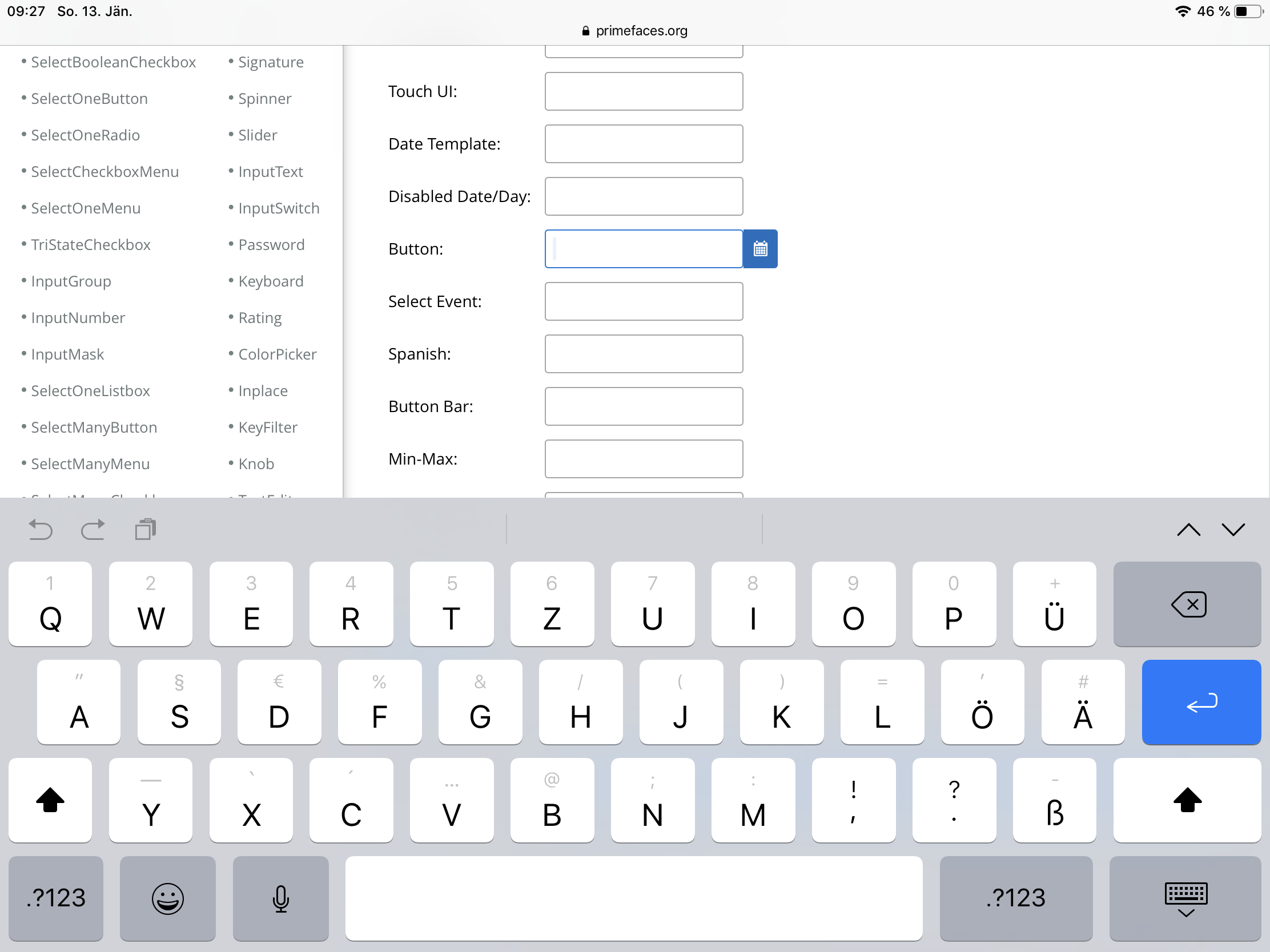The image size is (1270, 952).
Task: Open TriStateCheckbox in sidebar
Action: pyautogui.click(x=91, y=245)
